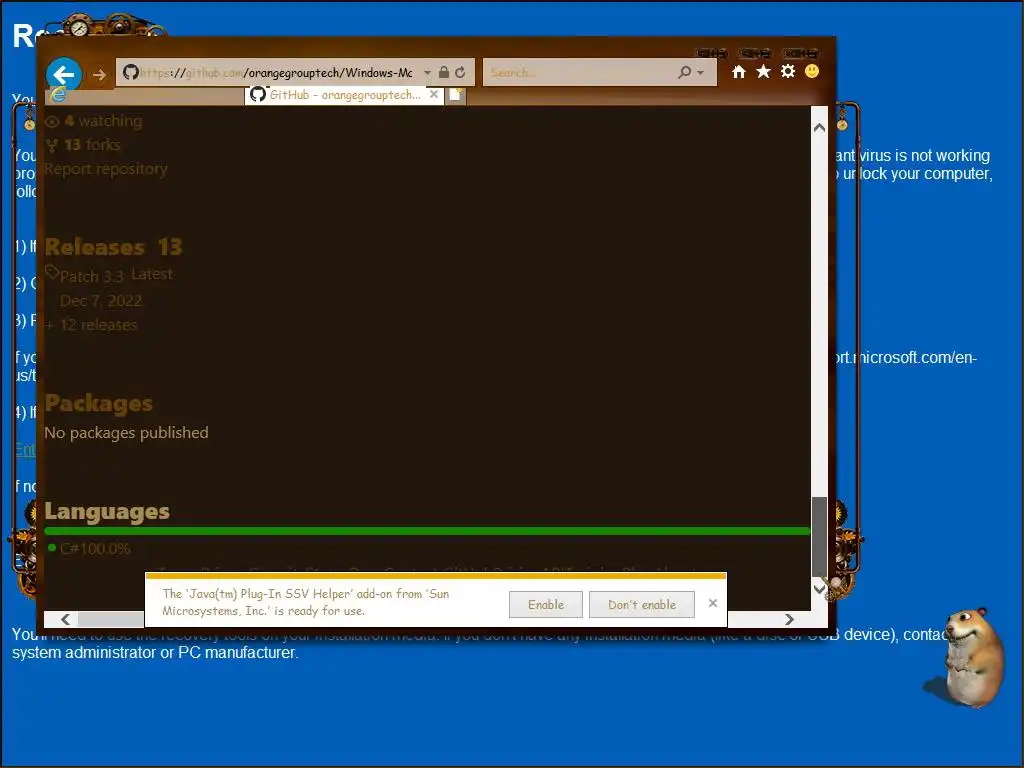Click the smiley feedback icon
The width and height of the screenshot is (1024, 768).
point(812,71)
